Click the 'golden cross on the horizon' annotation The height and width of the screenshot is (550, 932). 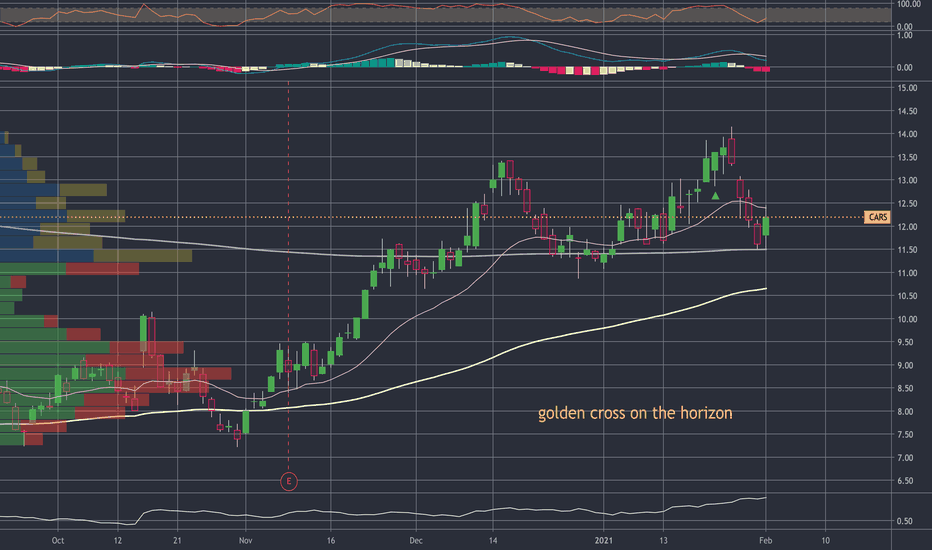[635, 413]
